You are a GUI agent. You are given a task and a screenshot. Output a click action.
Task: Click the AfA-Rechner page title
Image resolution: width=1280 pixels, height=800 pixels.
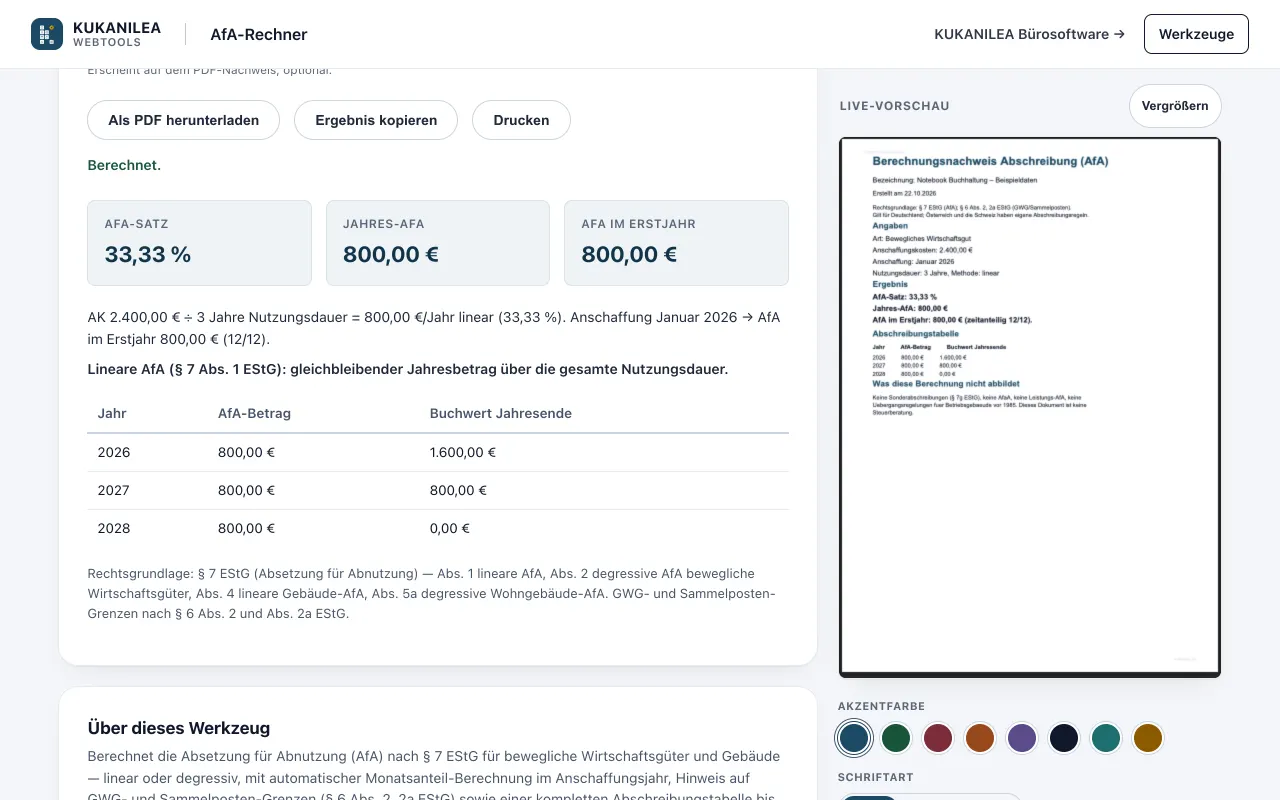pos(259,34)
